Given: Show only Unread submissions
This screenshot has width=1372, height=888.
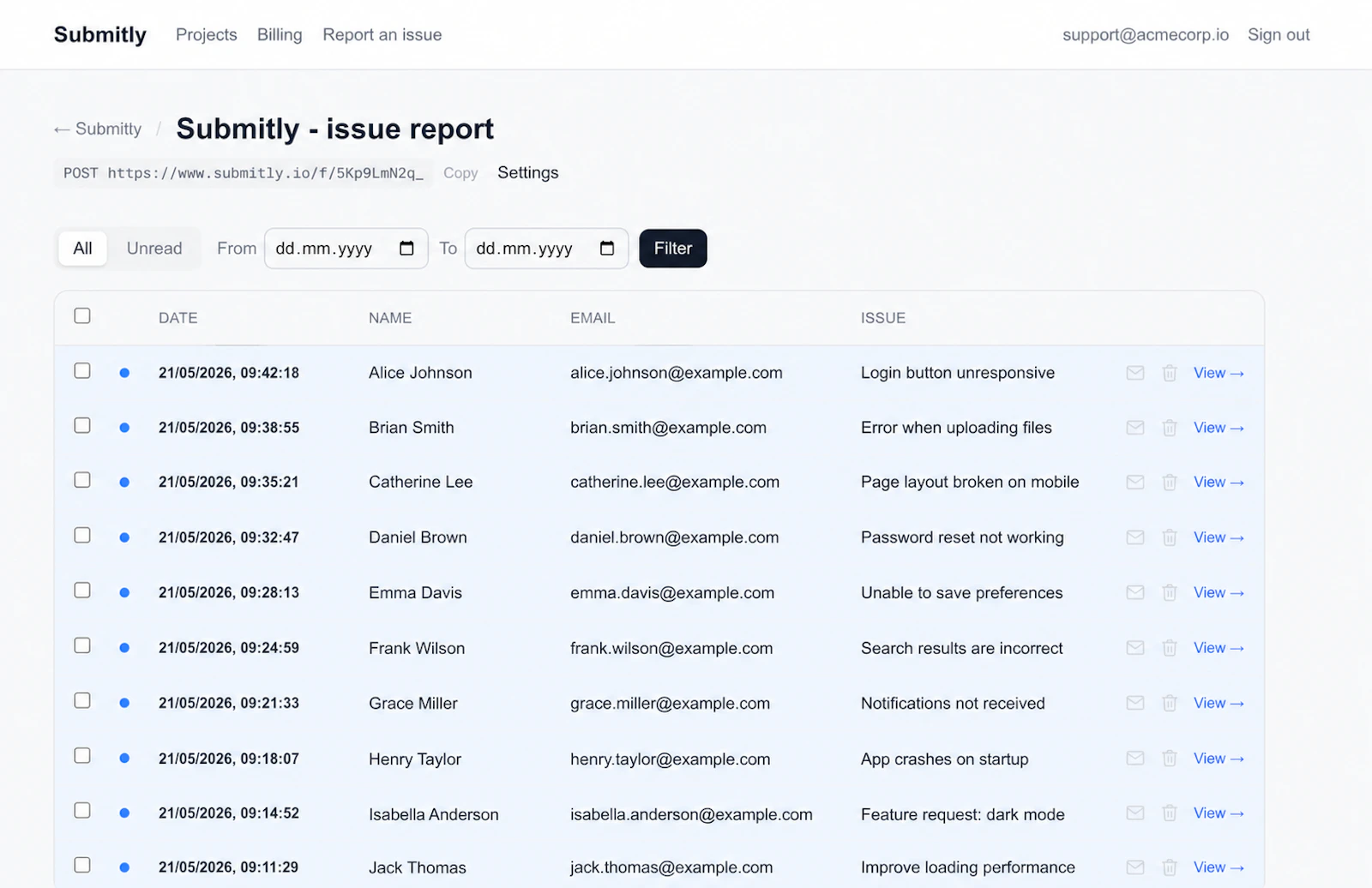Looking at the screenshot, I should [x=154, y=249].
